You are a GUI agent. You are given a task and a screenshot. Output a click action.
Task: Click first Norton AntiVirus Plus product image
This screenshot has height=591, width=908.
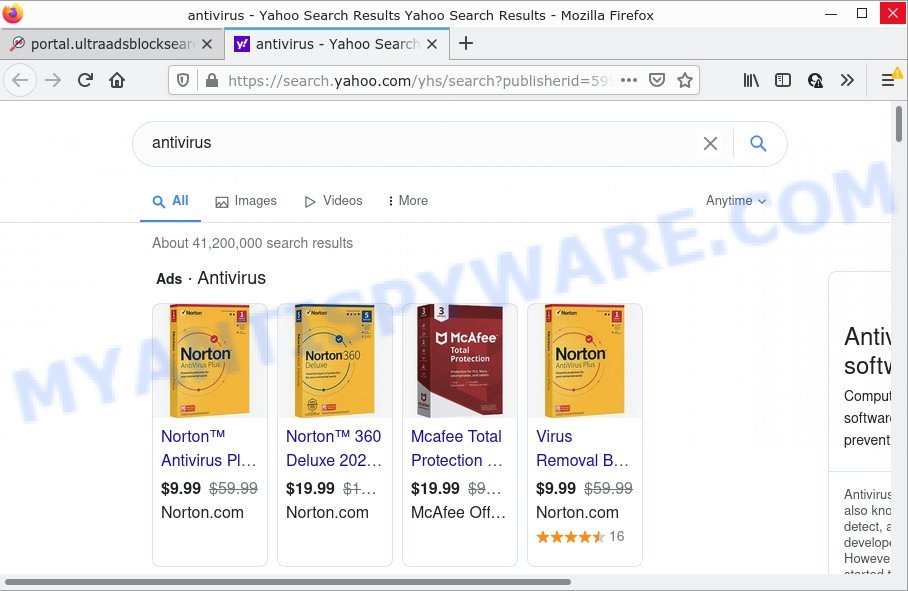tap(210, 361)
